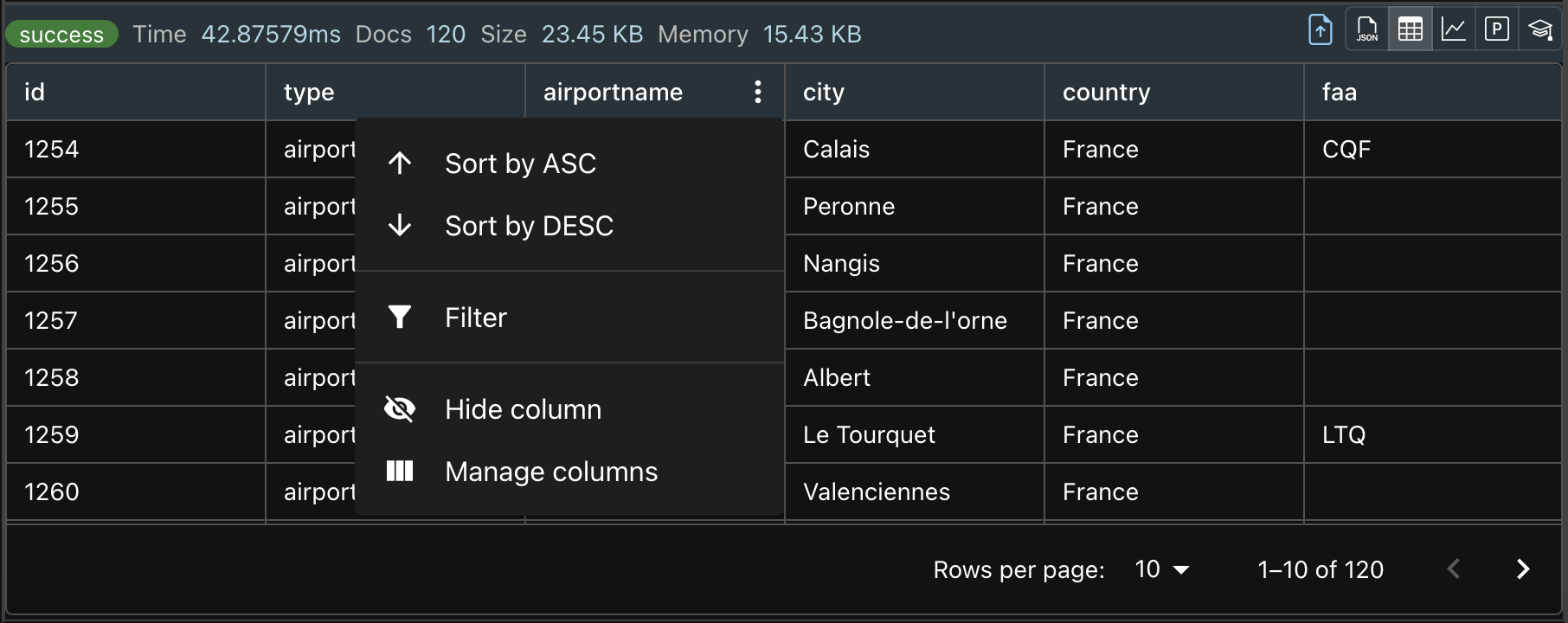Click the Peronne city cell
This screenshot has height=623, width=1568.
pyautogui.click(x=915, y=206)
